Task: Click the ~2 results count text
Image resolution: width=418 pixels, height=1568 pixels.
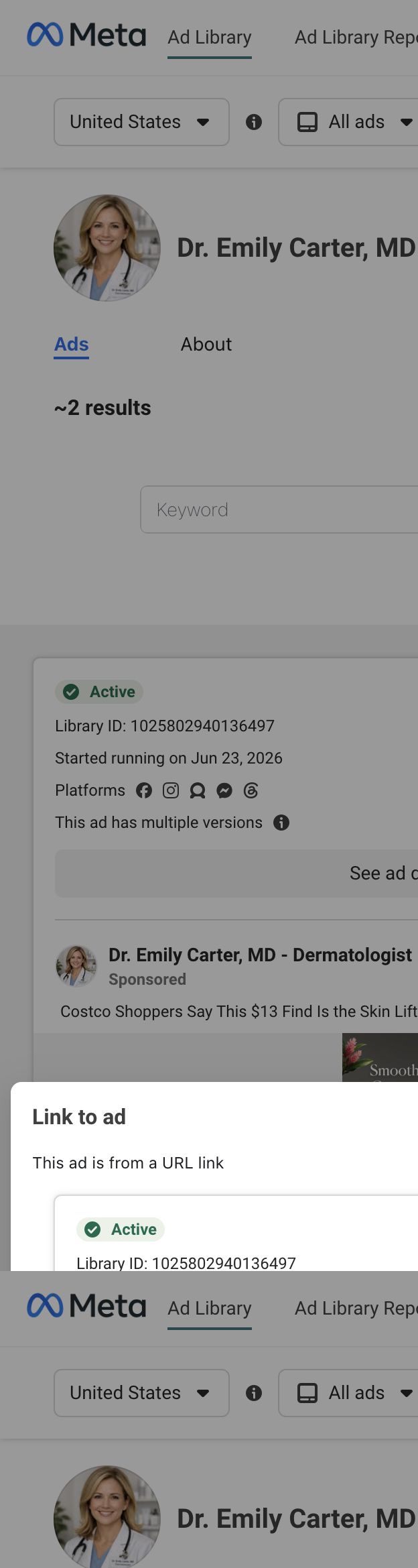Action: pyautogui.click(x=102, y=408)
